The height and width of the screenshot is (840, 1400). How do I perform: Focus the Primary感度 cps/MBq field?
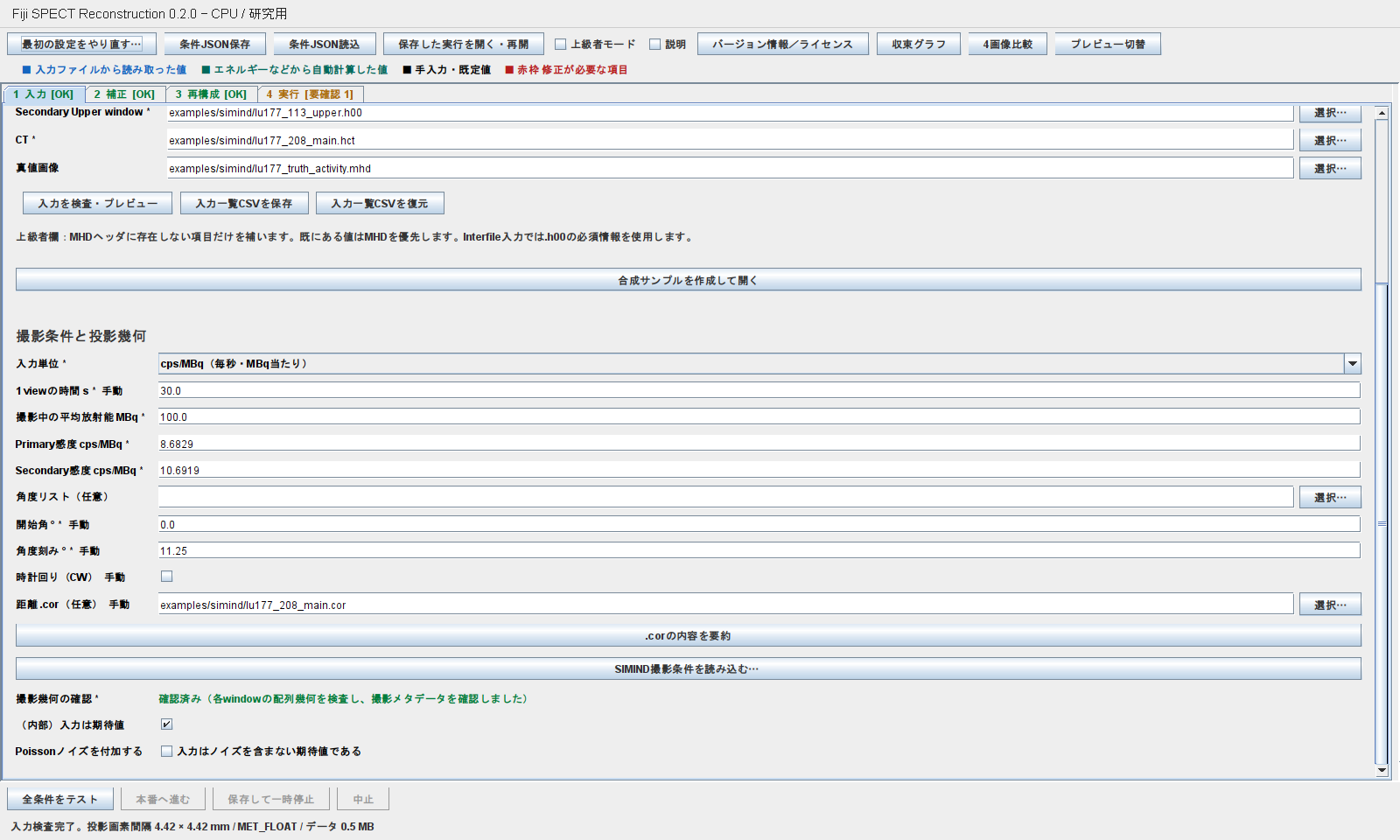tap(759, 444)
